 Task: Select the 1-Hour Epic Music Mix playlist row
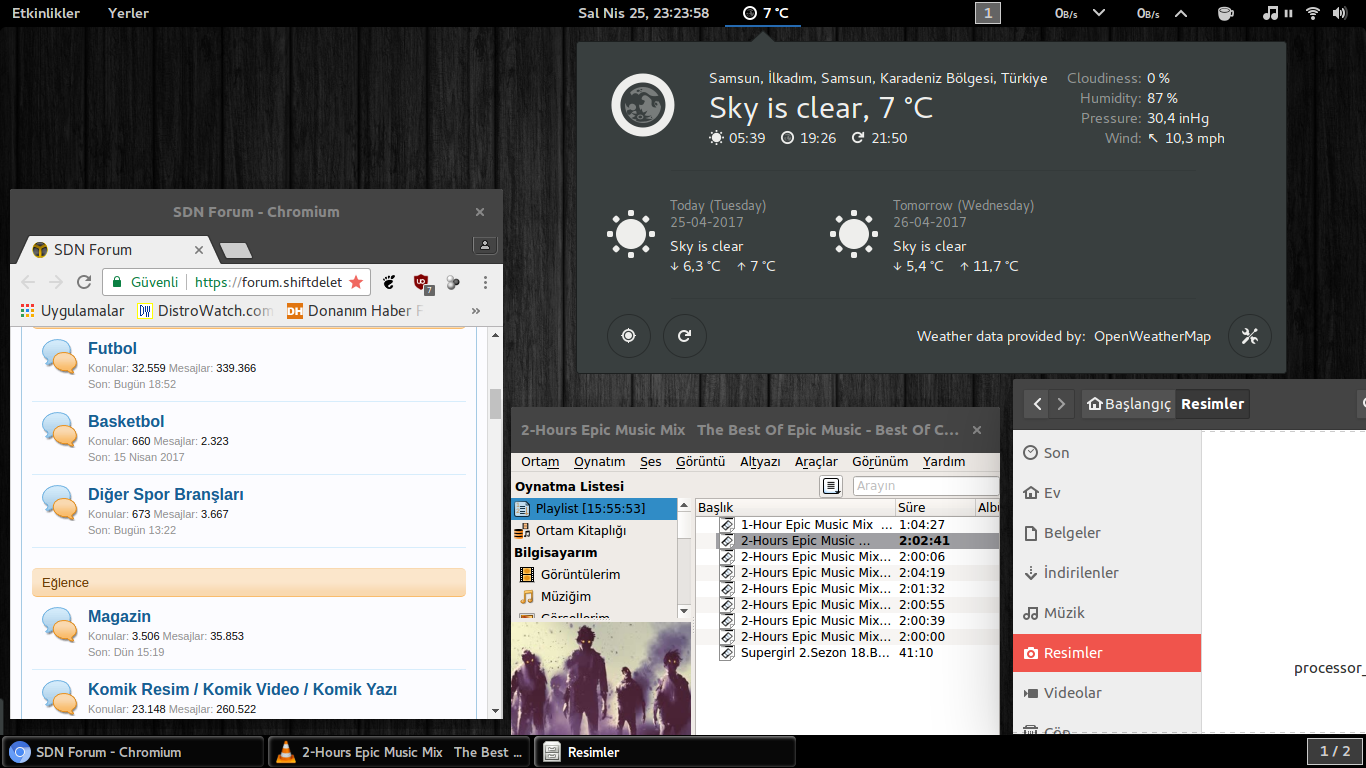coord(847,525)
